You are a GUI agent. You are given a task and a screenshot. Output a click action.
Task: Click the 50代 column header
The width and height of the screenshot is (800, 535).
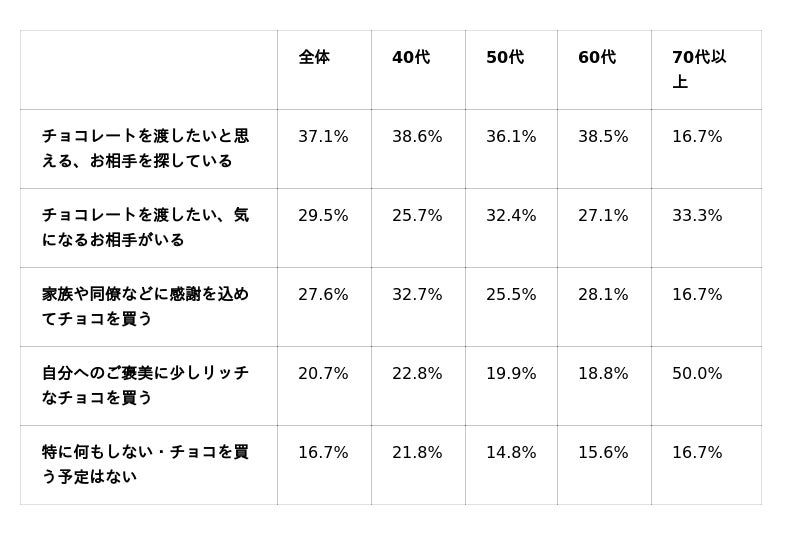point(505,58)
